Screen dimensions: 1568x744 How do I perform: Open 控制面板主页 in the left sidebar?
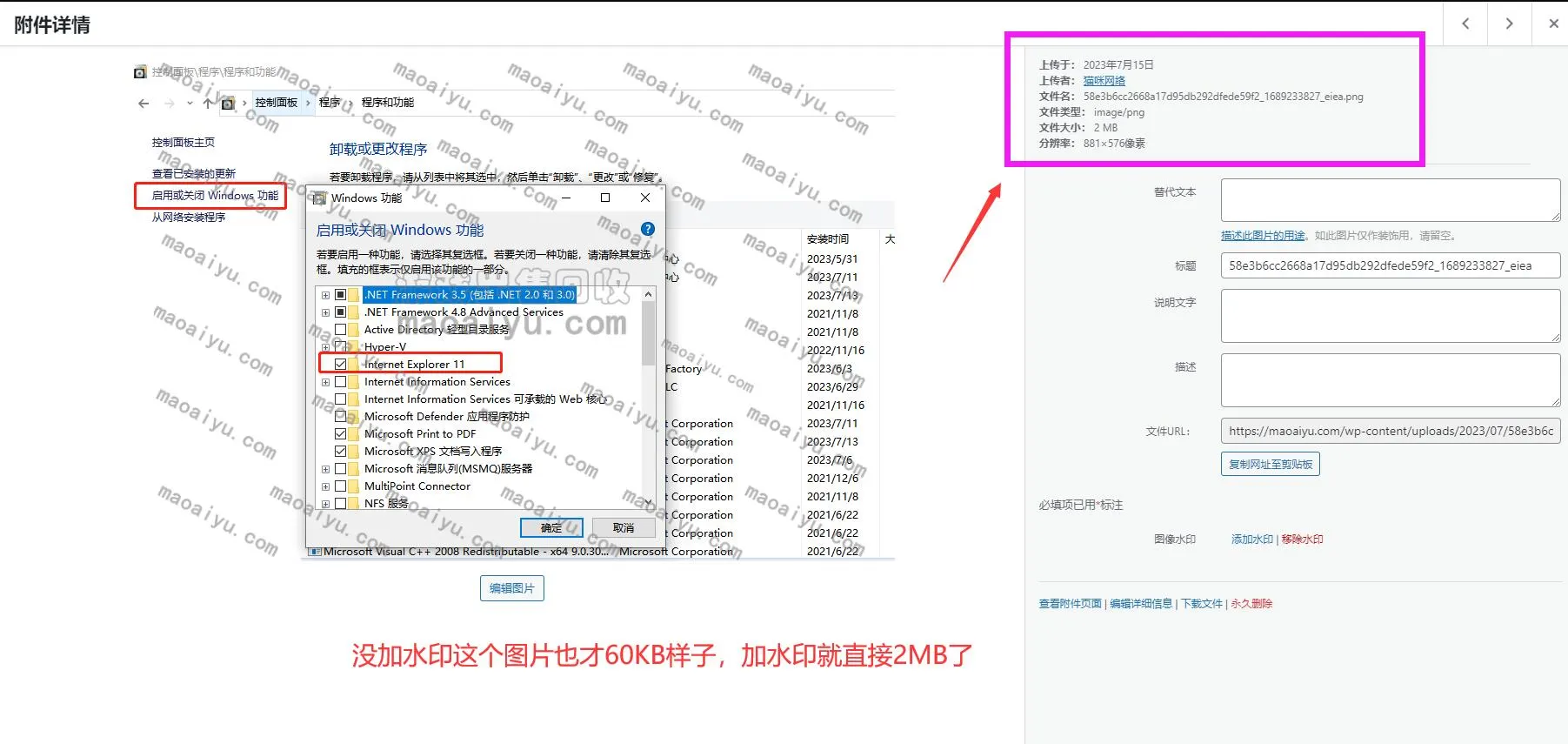click(x=183, y=143)
